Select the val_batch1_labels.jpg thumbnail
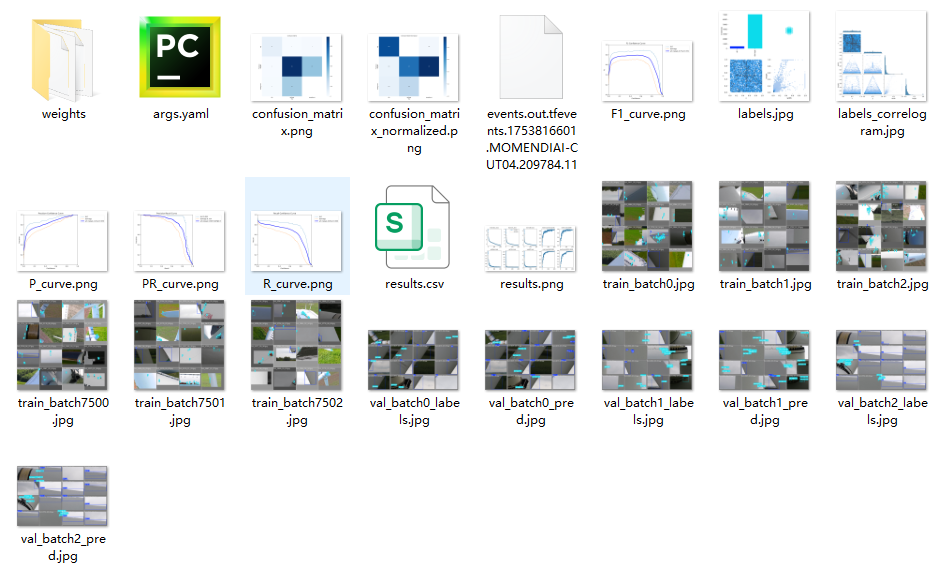Screen dimensions: 951x583 click(x=647, y=360)
